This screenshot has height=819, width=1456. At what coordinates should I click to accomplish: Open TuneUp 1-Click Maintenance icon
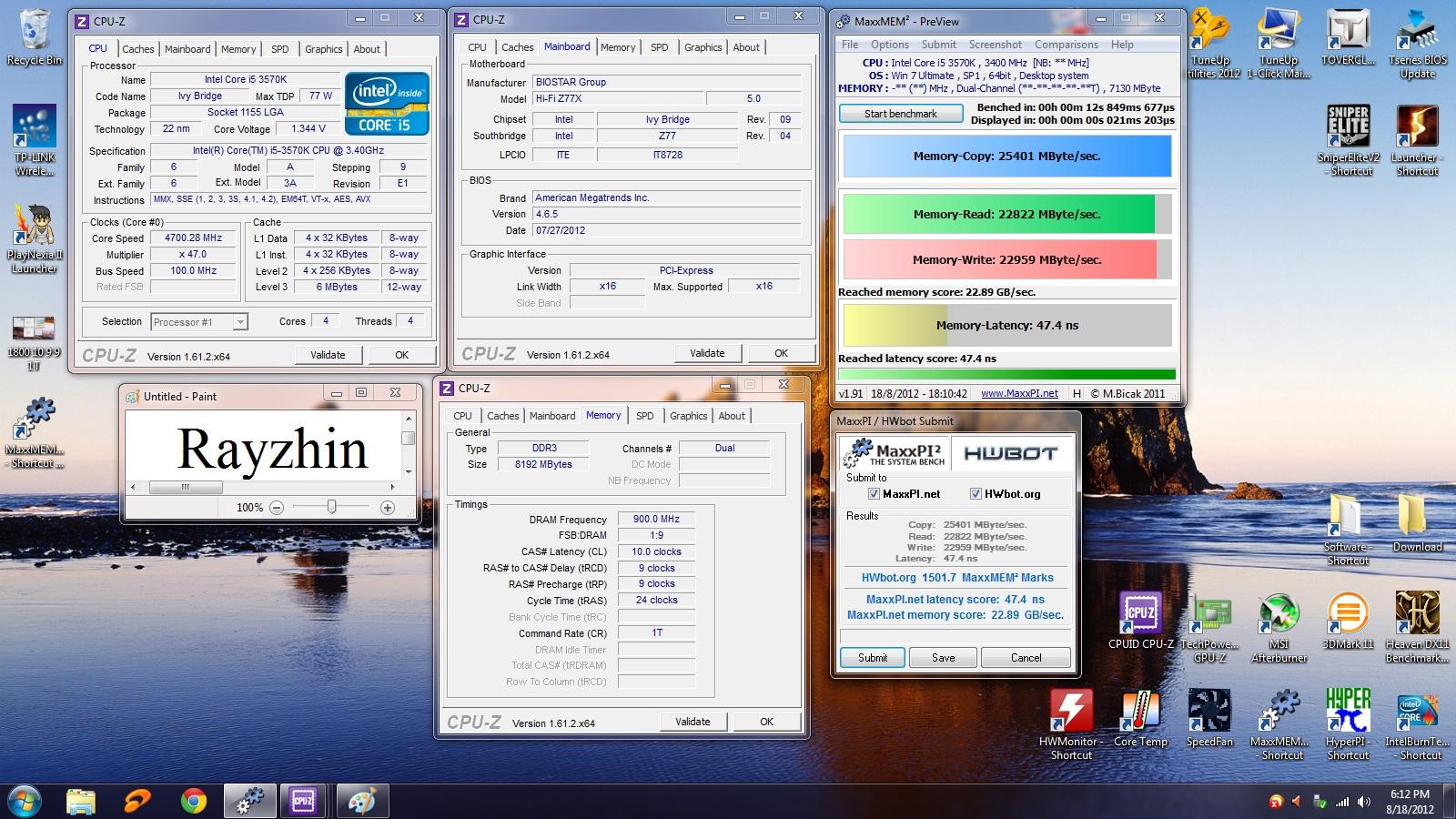tap(1279, 44)
